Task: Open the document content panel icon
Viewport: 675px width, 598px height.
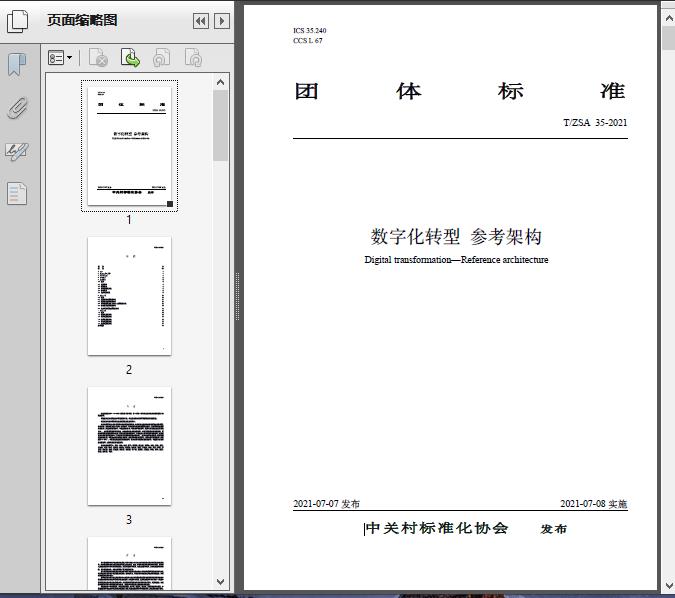Action: click(x=17, y=193)
